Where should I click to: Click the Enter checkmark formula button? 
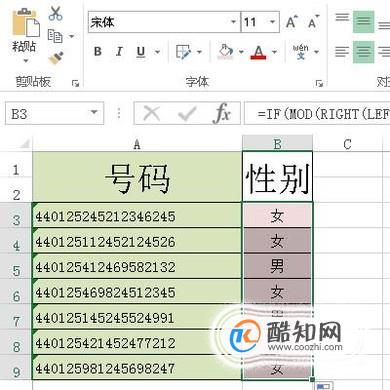point(187,113)
